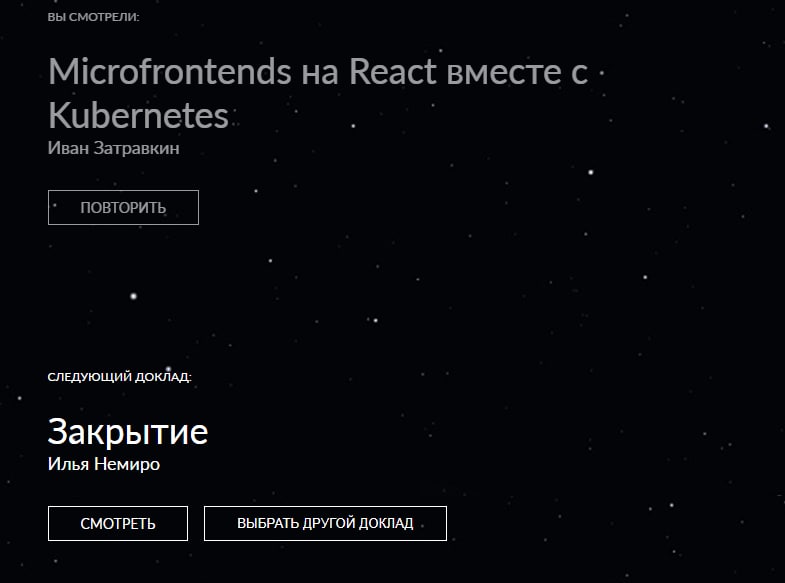Click the 'СЛЕДУЮЩИЙ ДОКЛАД:' label
This screenshot has width=785, height=583.
point(120,376)
